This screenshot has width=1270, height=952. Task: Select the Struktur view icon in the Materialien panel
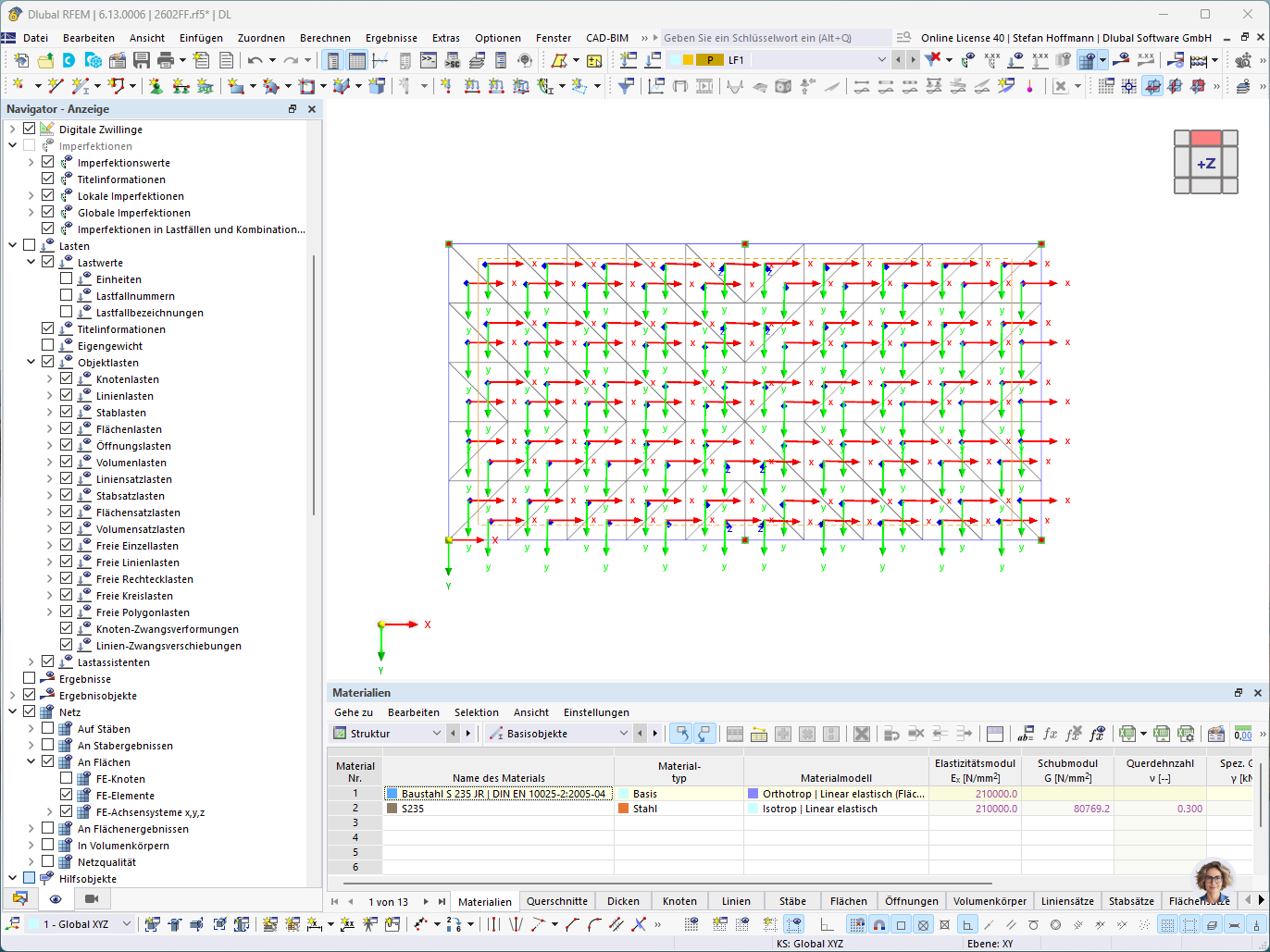(x=341, y=734)
